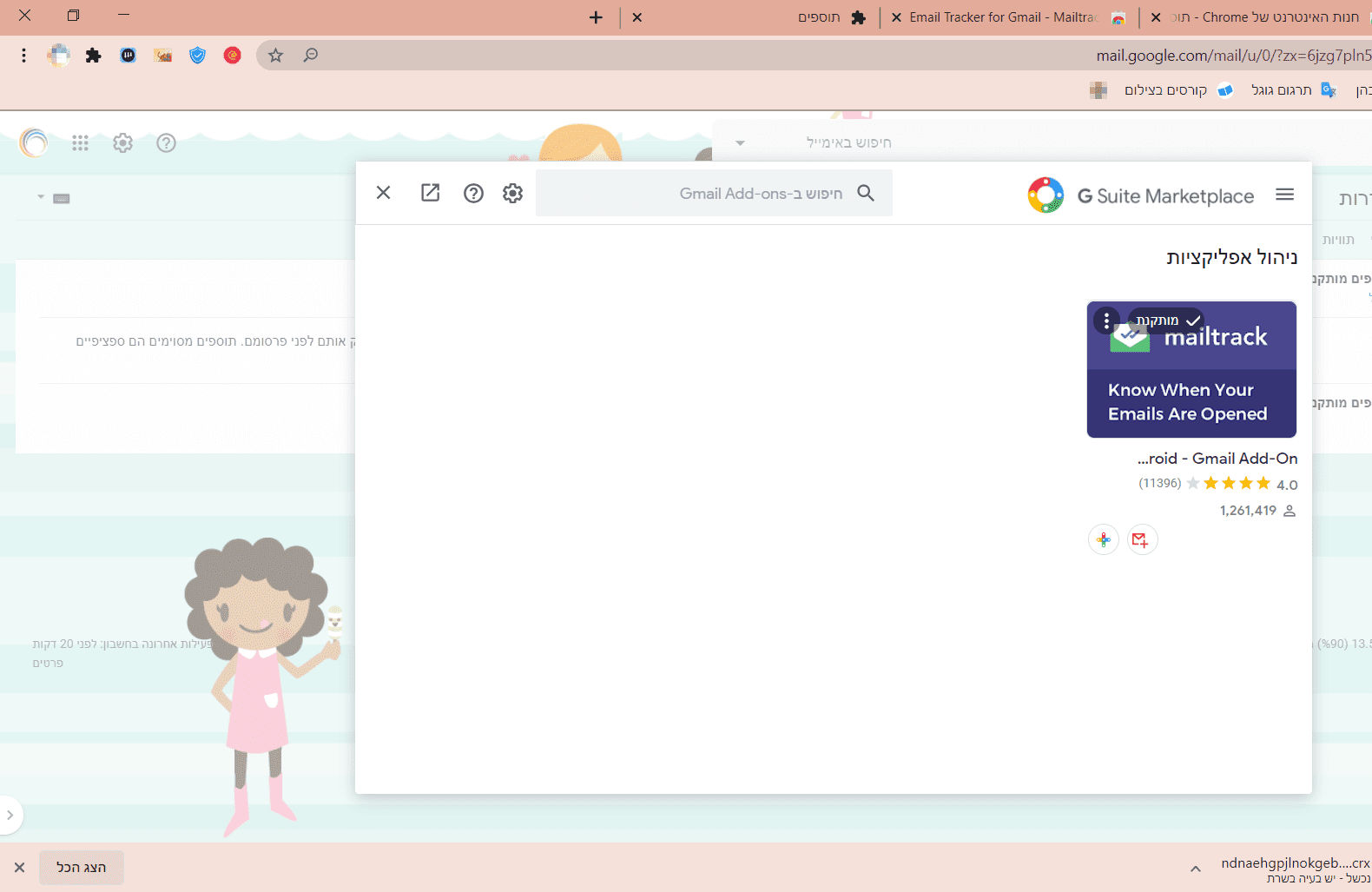Click the Google Workspace add-on icon under Mailtrack

click(1104, 539)
